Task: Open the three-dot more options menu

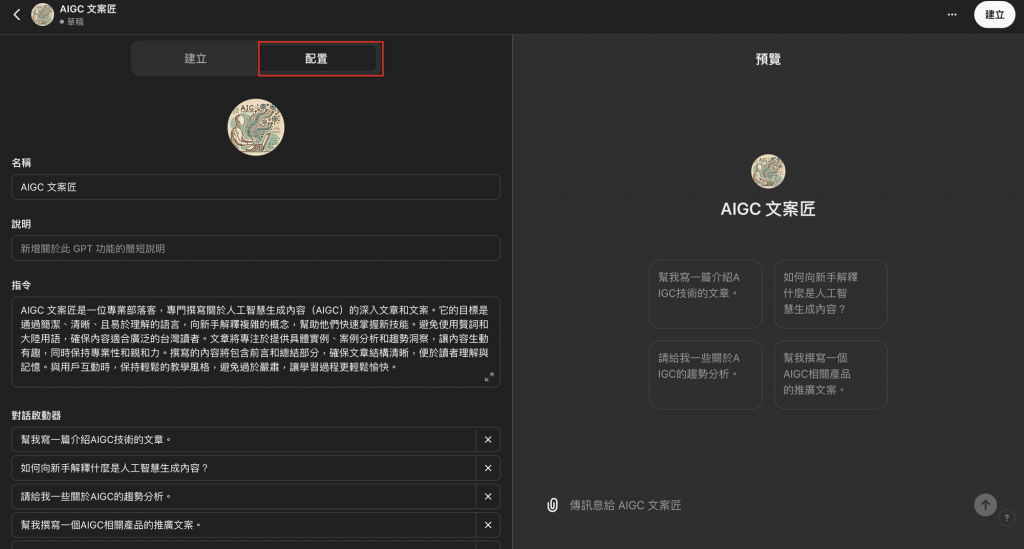Action: (x=952, y=14)
